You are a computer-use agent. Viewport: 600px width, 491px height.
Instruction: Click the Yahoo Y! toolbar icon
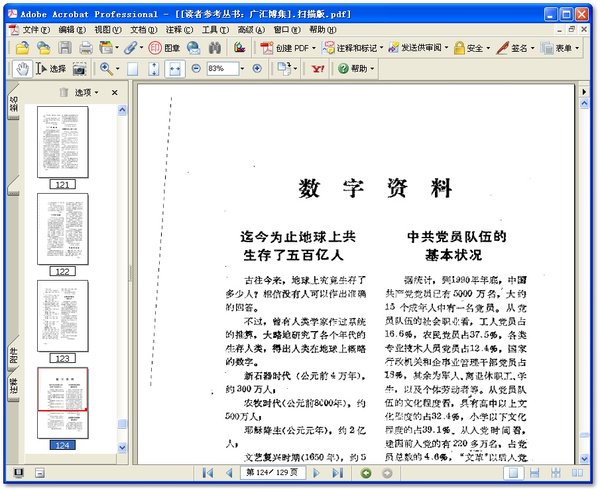pyautogui.click(x=318, y=69)
